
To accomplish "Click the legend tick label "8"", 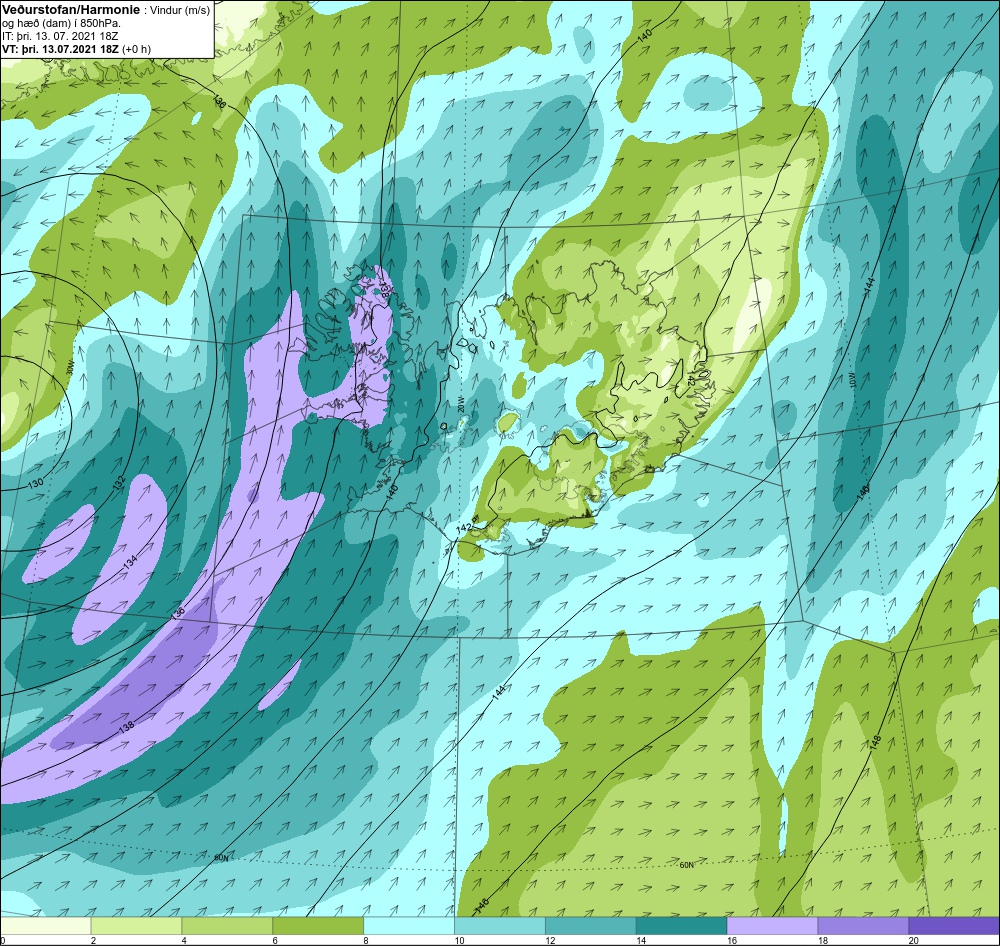I will [x=365, y=940].
